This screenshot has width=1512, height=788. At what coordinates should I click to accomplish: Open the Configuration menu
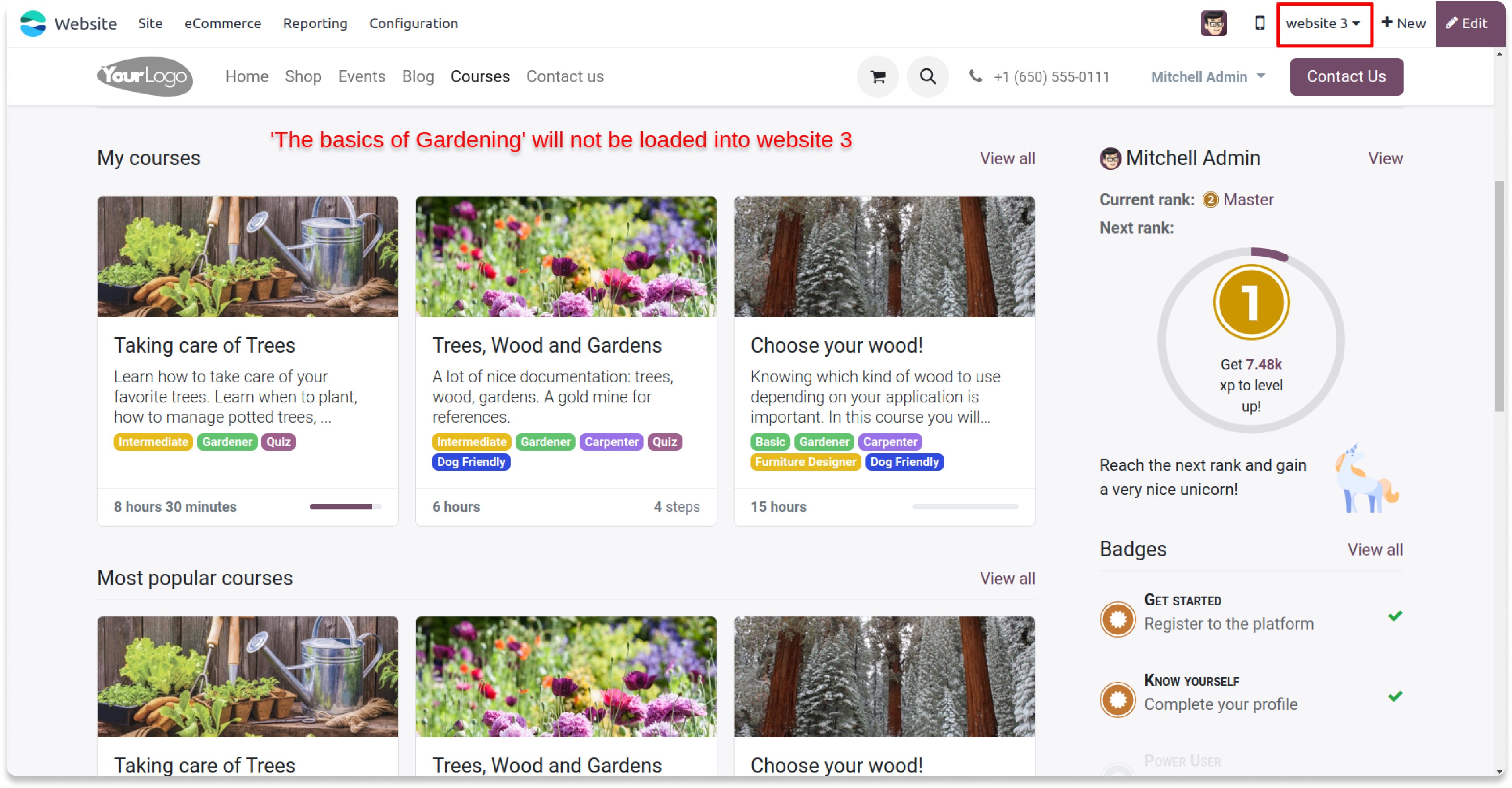[x=413, y=23]
